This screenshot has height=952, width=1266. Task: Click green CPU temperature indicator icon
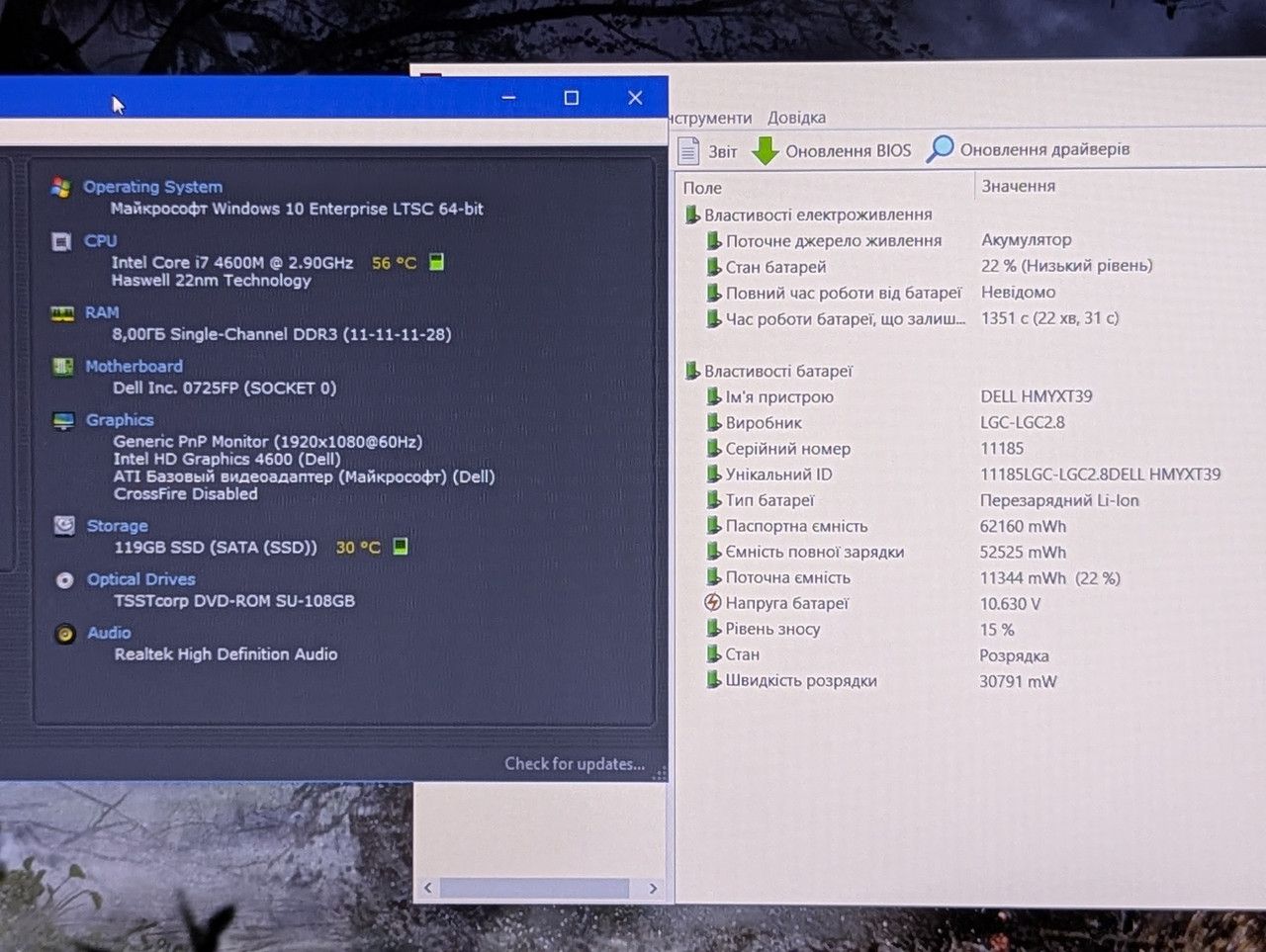(x=436, y=262)
